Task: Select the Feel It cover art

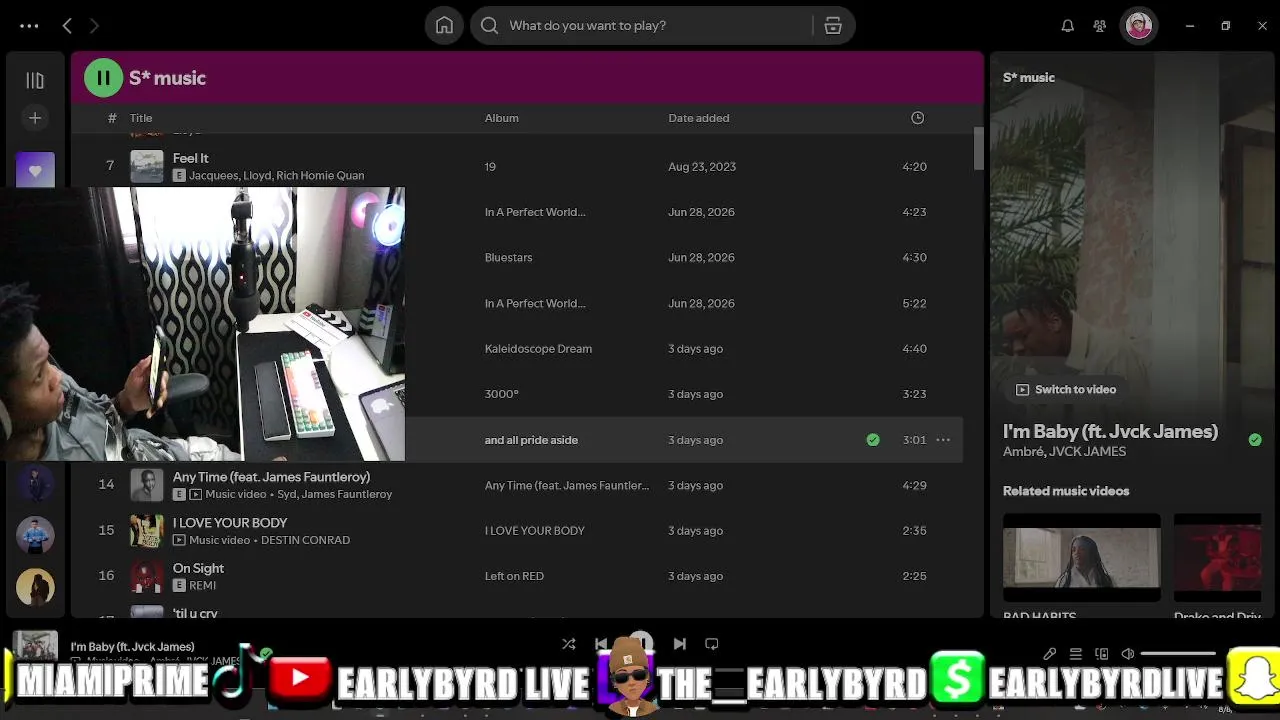Action: click(147, 166)
